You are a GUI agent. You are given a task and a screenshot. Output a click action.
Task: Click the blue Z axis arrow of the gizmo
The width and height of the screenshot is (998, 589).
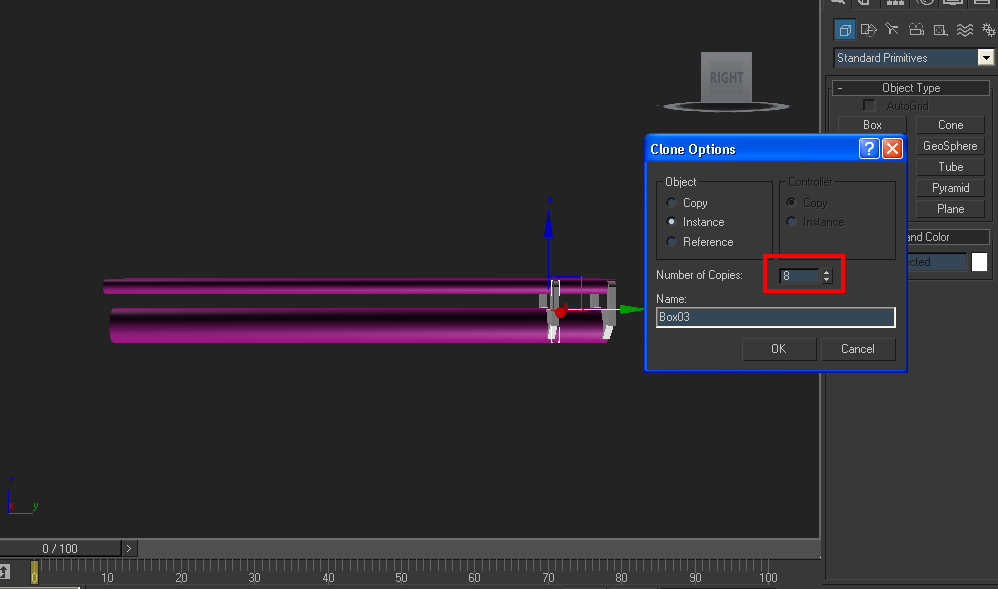click(549, 223)
